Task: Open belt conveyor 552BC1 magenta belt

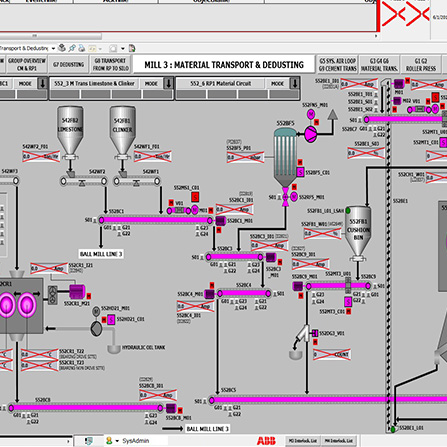Action: (155, 220)
